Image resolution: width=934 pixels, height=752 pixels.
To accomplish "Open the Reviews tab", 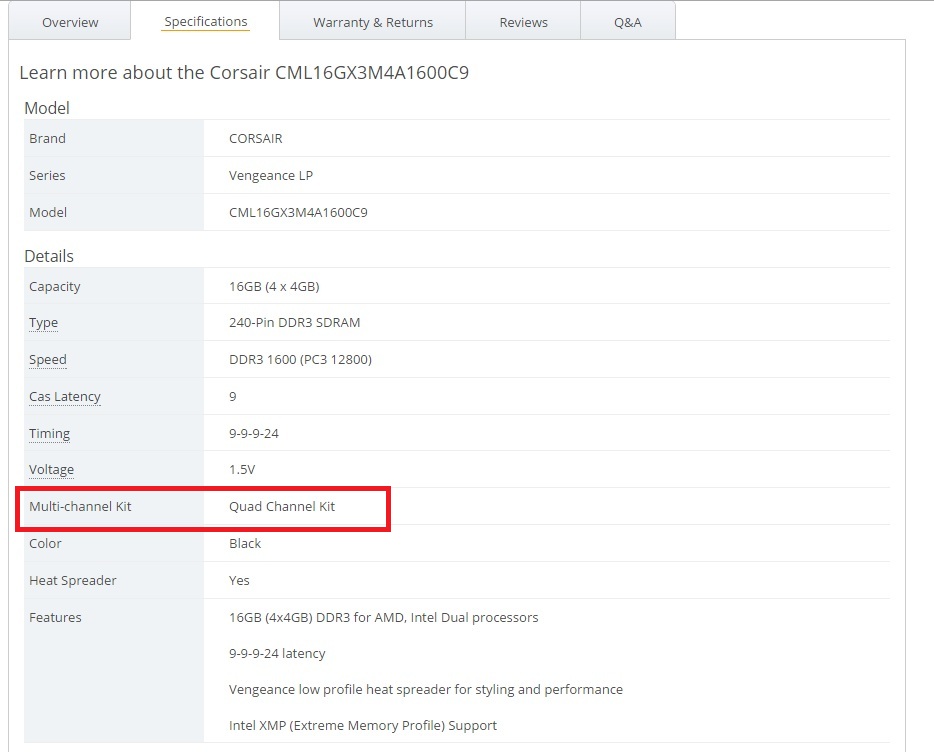I will [523, 22].
